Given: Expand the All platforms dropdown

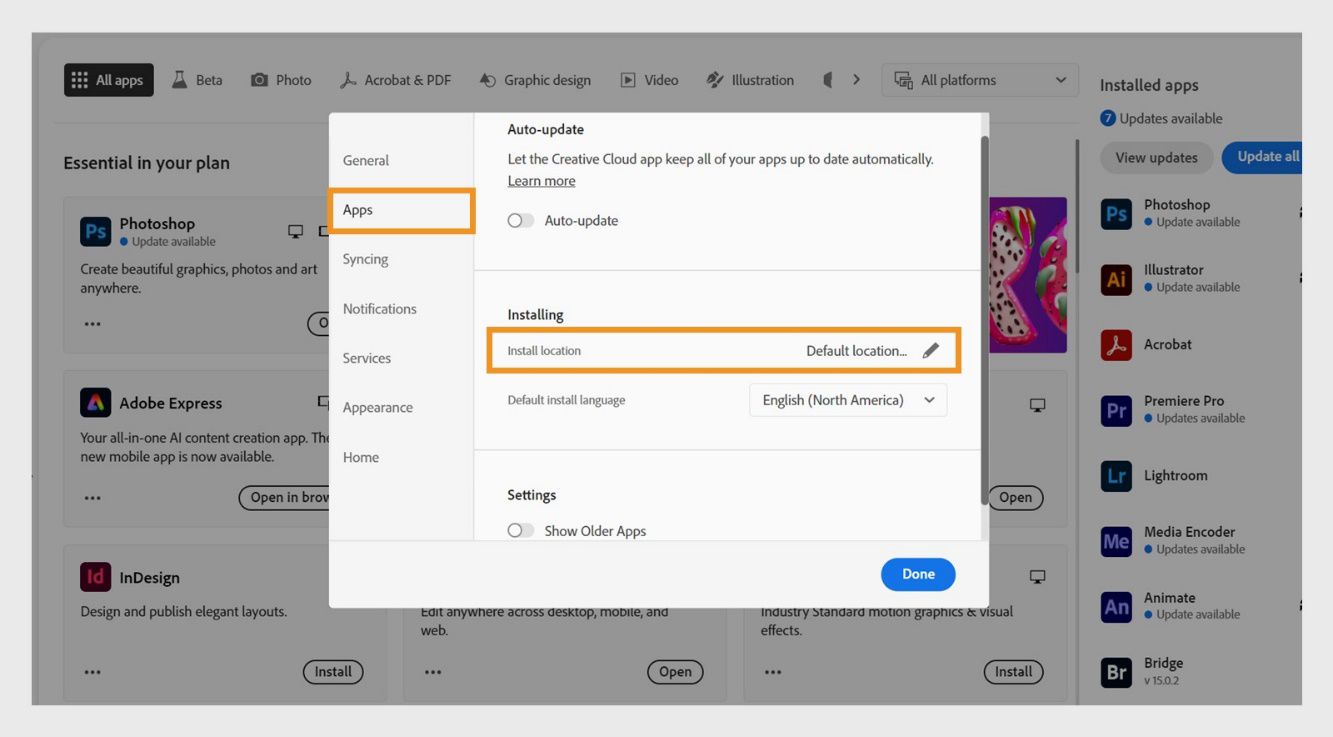Looking at the screenshot, I should [x=980, y=80].
